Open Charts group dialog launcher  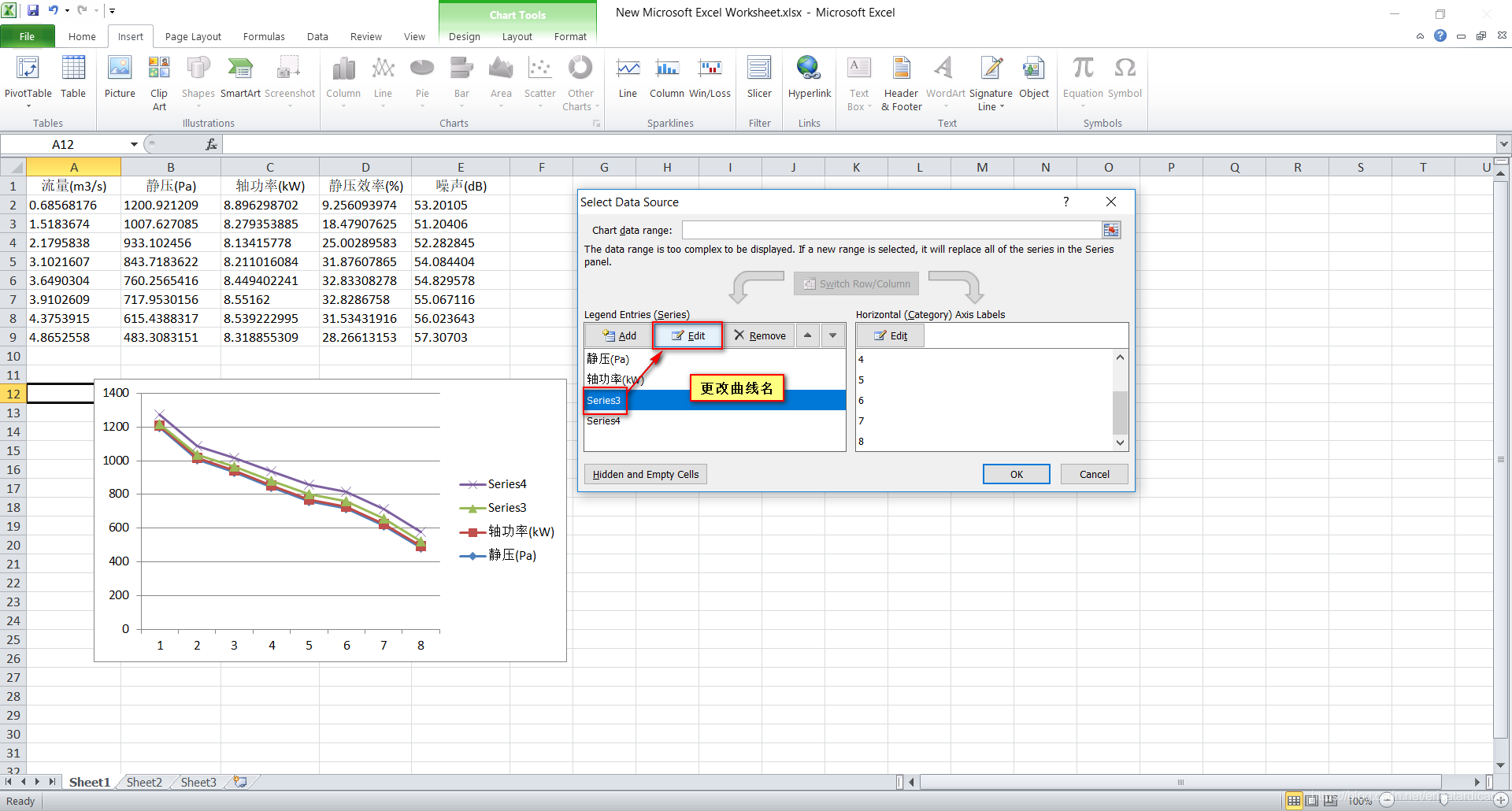[596, 124]
